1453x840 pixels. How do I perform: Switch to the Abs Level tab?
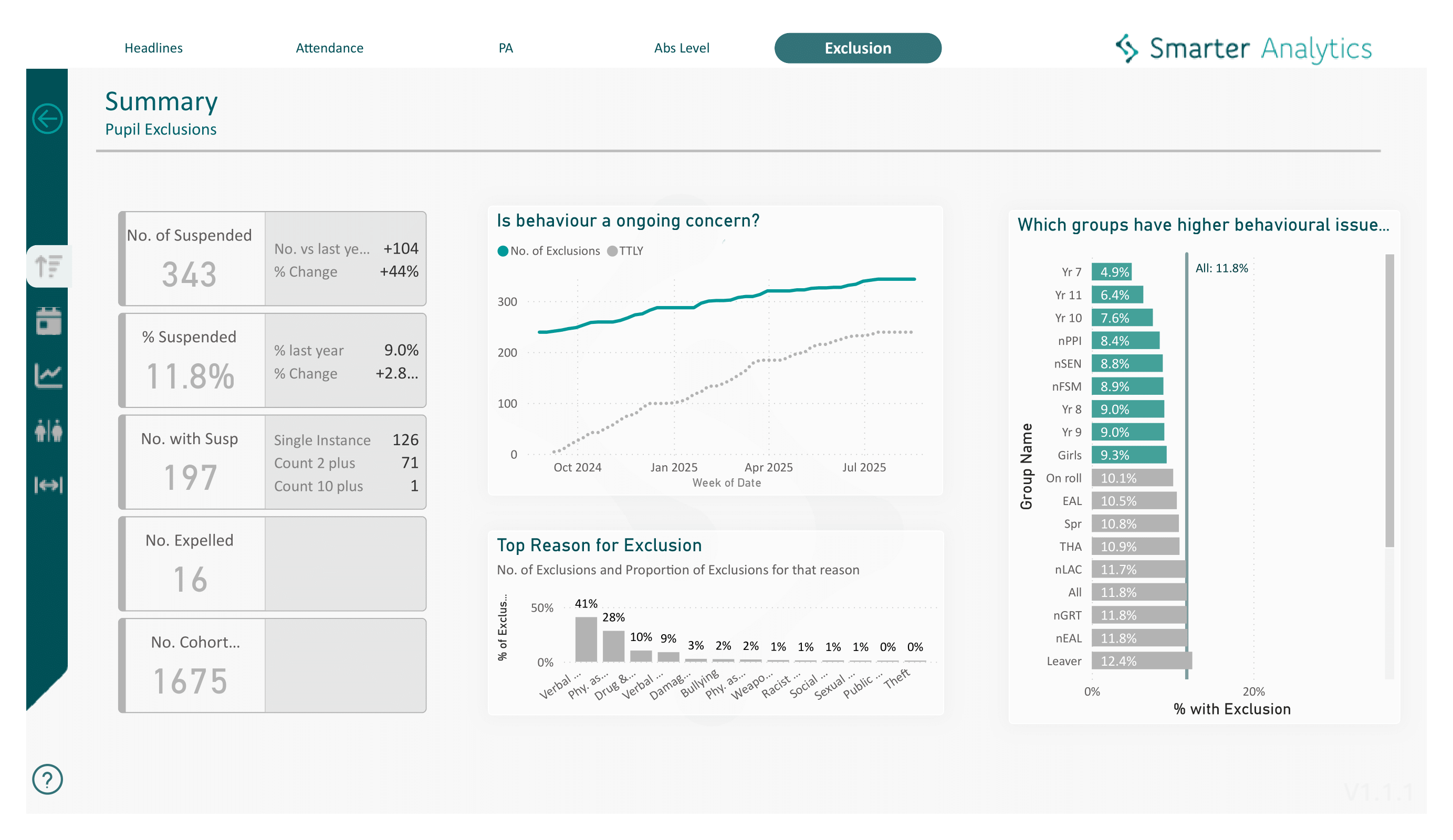click(682, 48)
